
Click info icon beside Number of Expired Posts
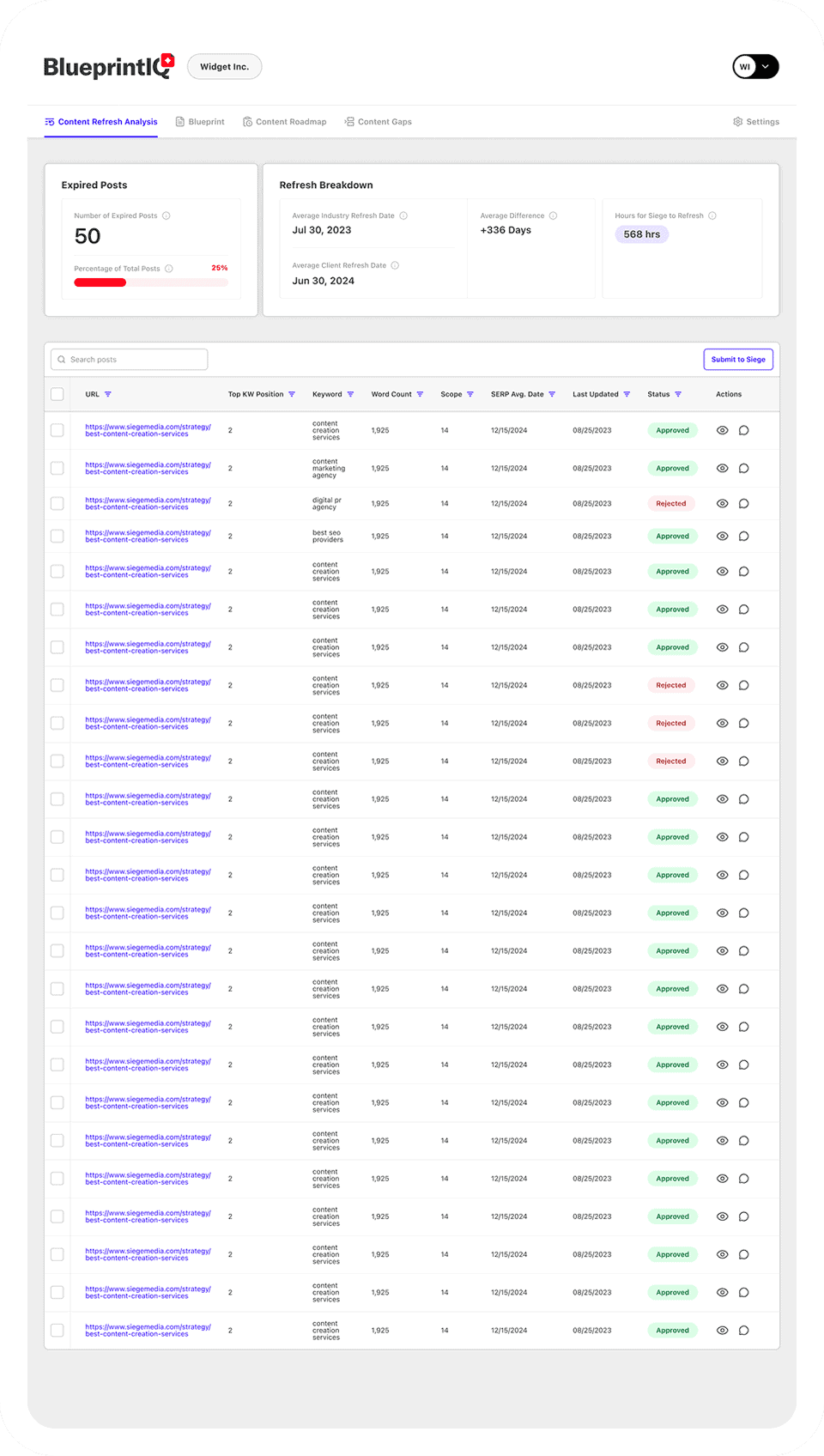point(167,216)
